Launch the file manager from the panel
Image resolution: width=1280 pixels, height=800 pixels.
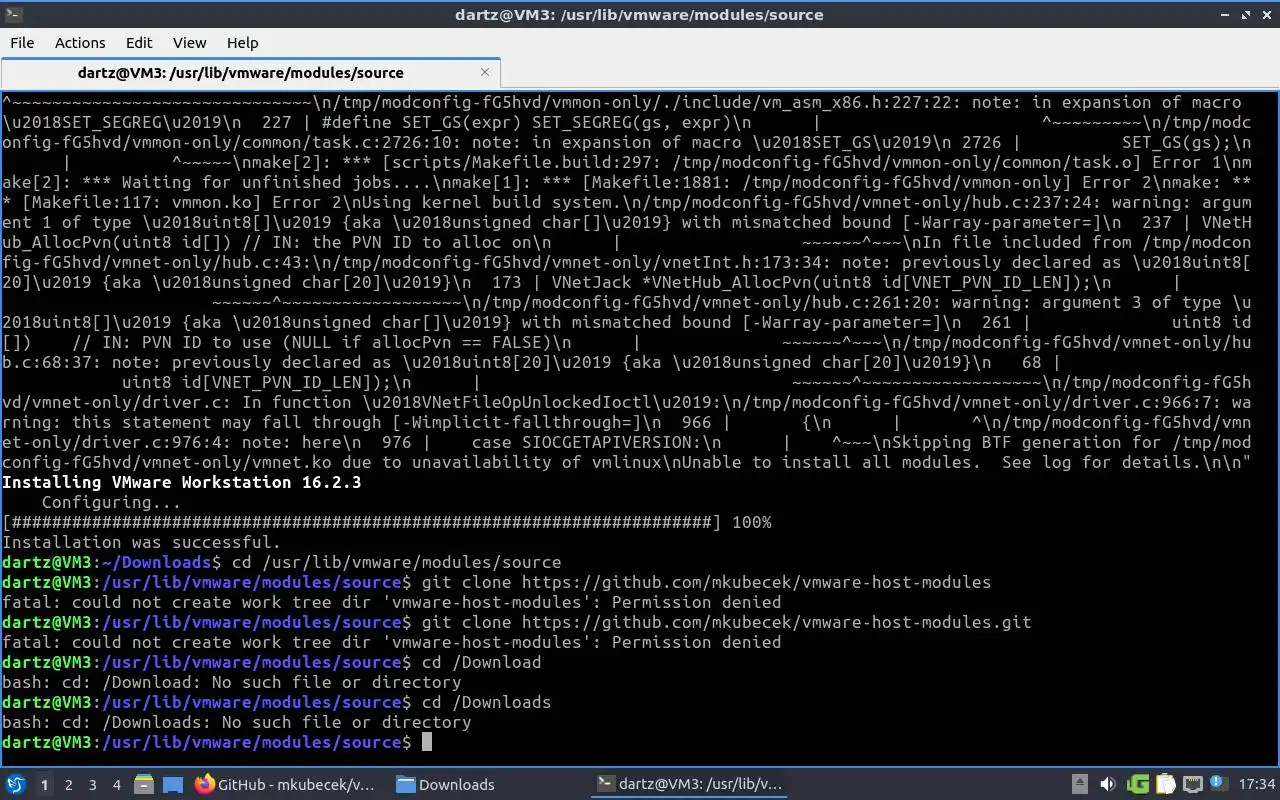pos(144,785)
